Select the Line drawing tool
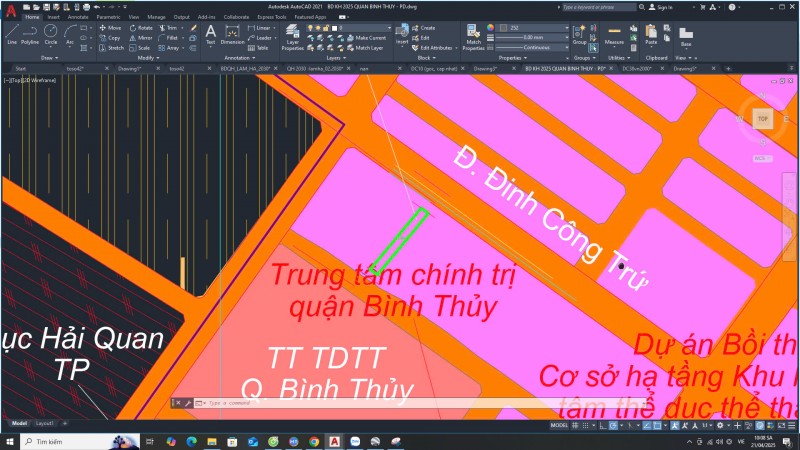The image size is (800, 450). tap(12, 34)
